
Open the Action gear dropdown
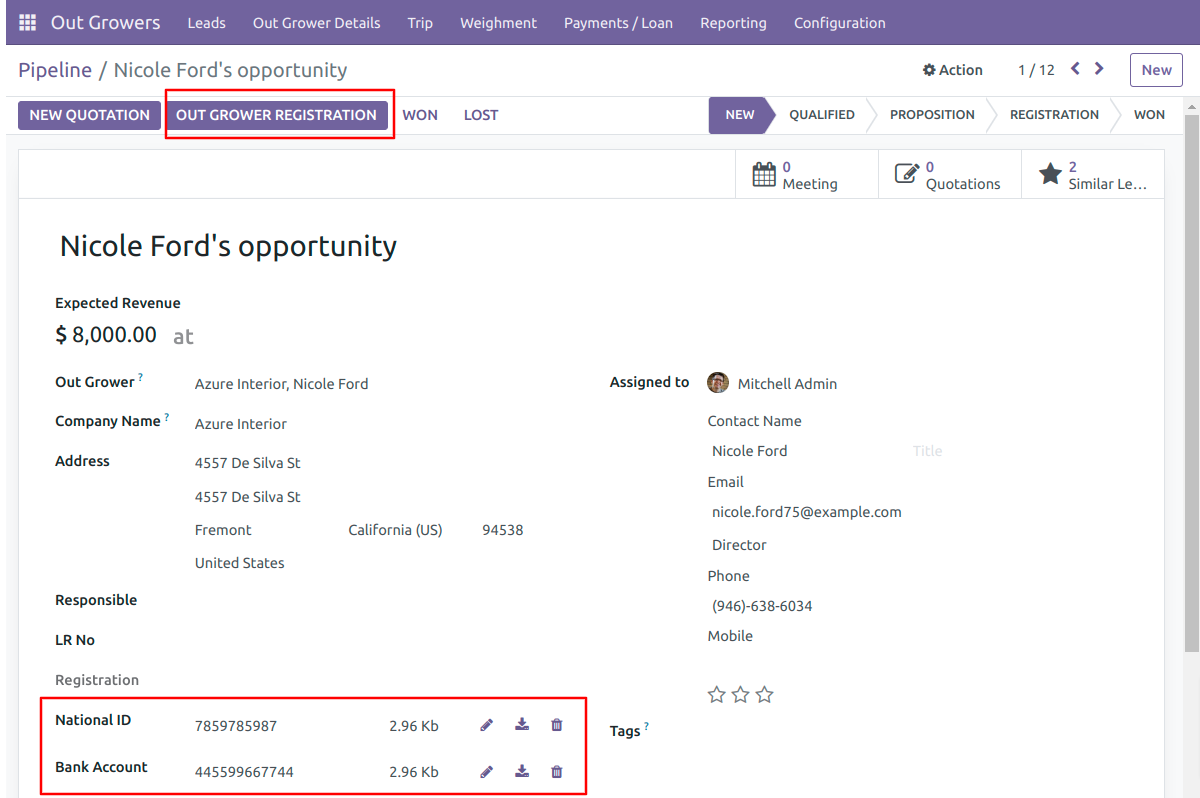click(953, 70)
